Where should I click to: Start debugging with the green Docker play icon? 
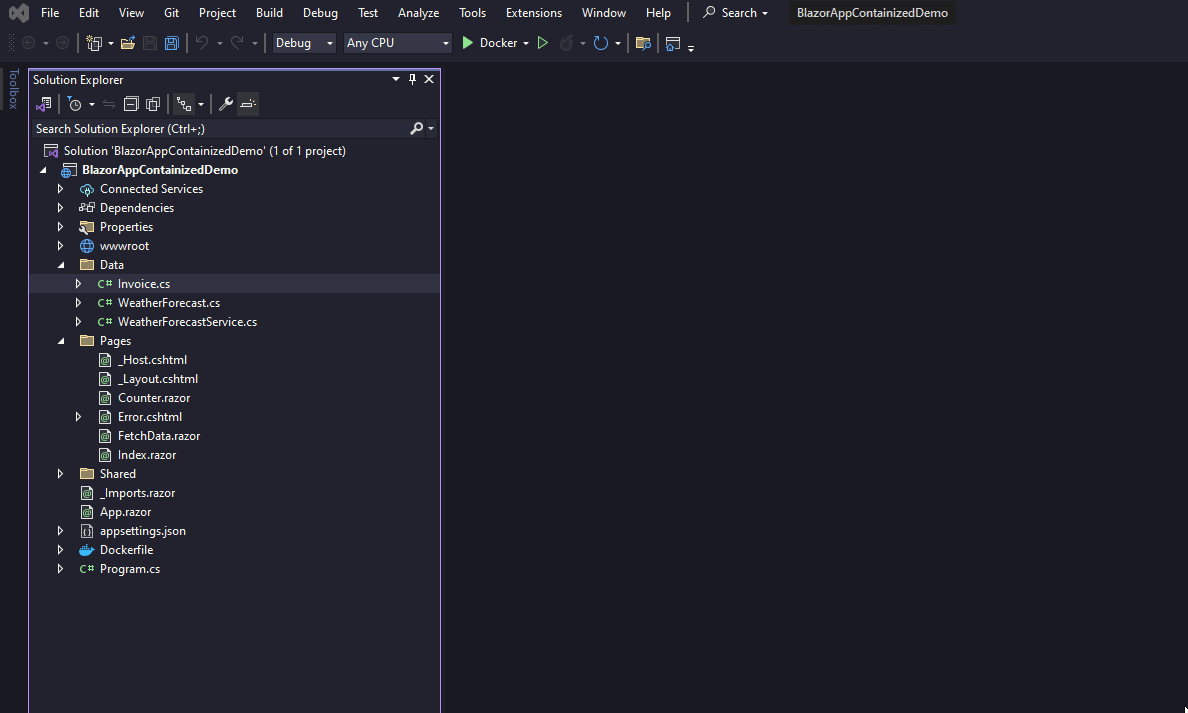[467, 43]
